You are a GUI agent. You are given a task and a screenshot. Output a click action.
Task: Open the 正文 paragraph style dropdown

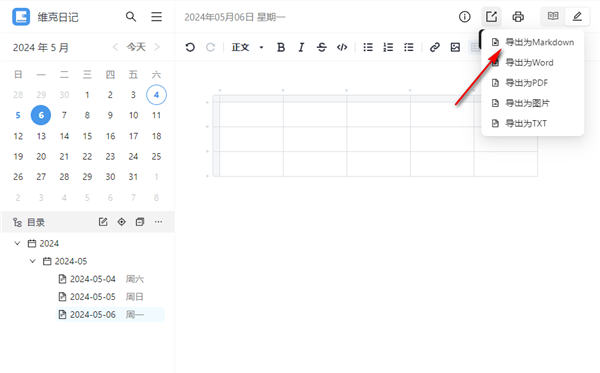click(x=248, y=47)
